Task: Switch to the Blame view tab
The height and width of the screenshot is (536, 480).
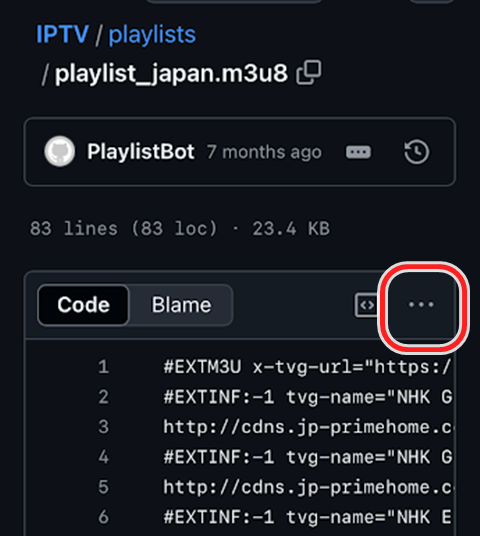Action: coord(181,305)
